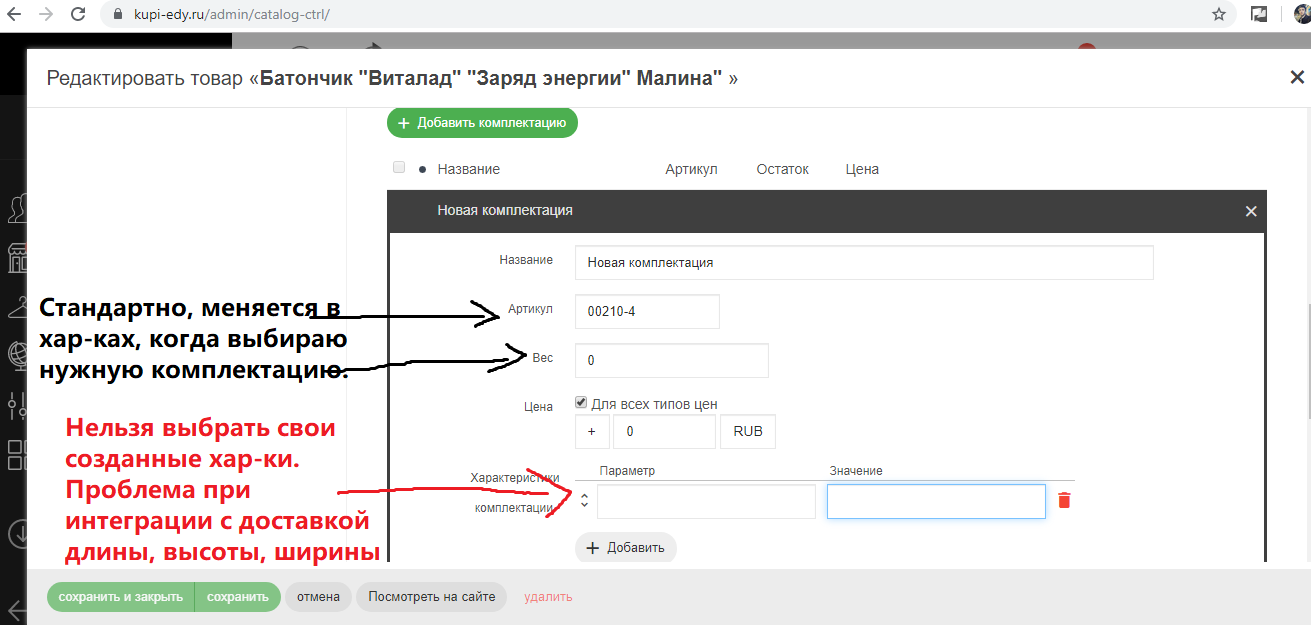The width and height of the screenshot is (1311, 625).
Task: Click the download arrow icon in sidebar
Action: 17,534
